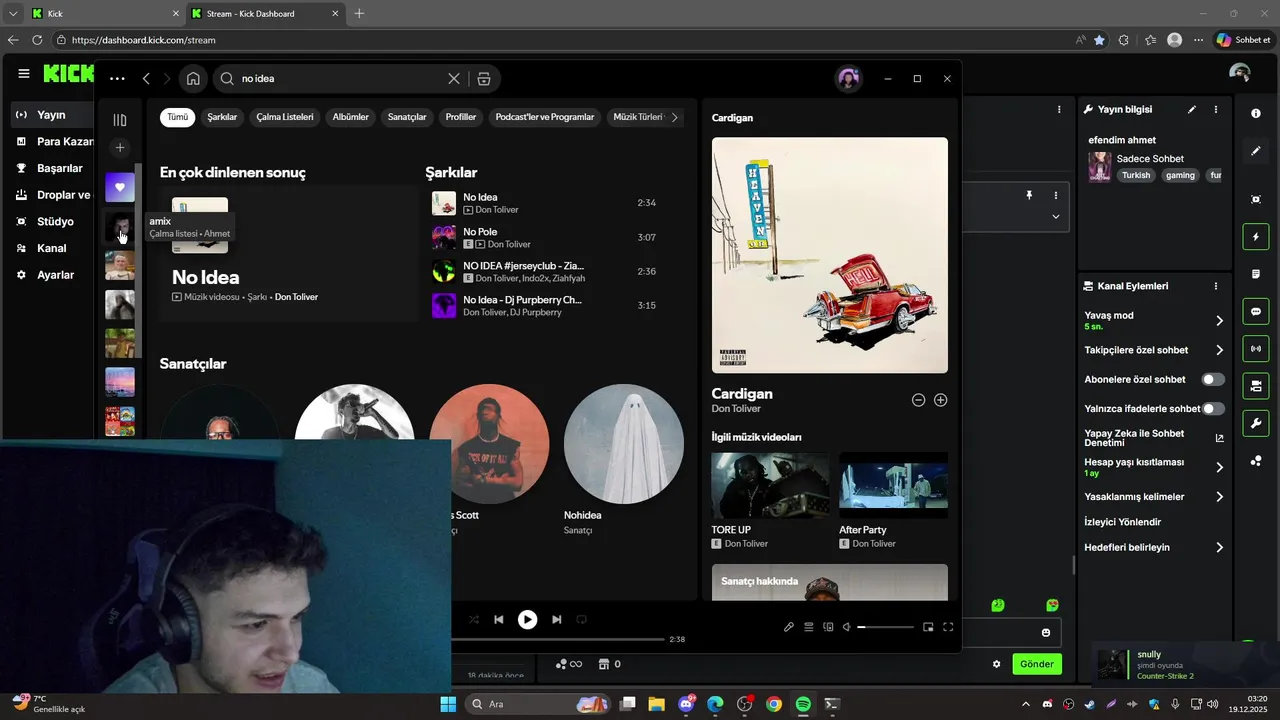Mute Spotify volume speaker icon
Screen dimensions: 1280x720
point(847,627)
